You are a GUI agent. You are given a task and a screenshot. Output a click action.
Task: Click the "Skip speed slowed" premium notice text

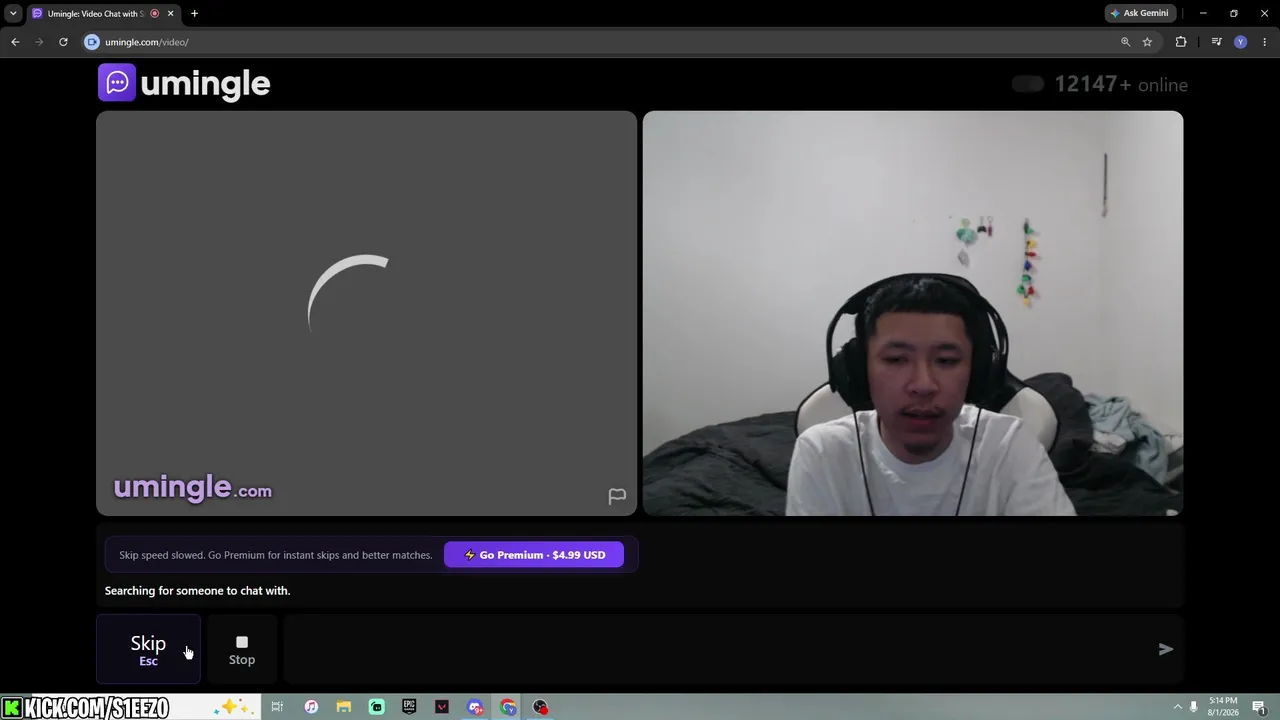click(x=276, y=555)
